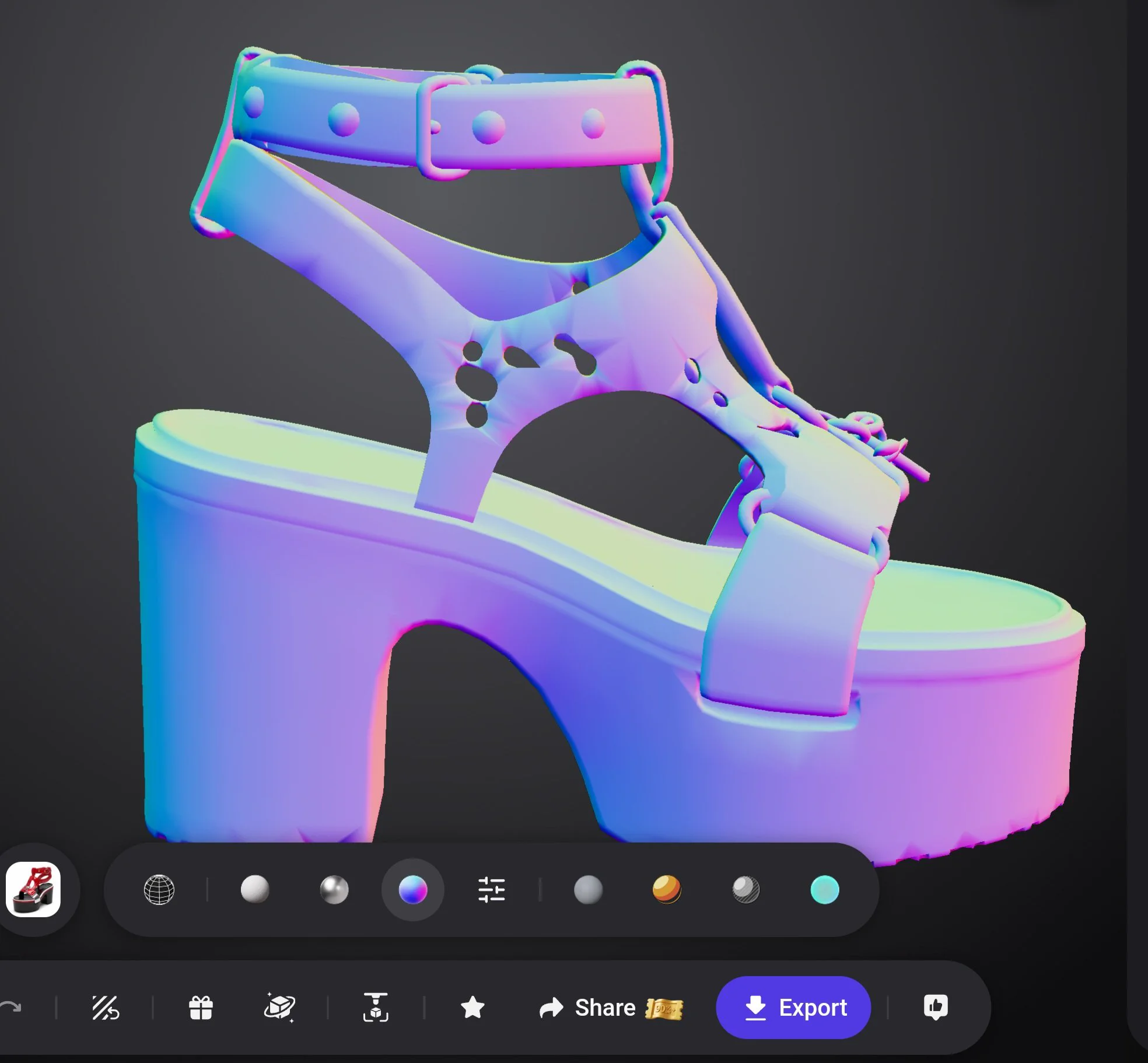Screen dimensions: 1148x1063
Task: Click the planet cube with sparkles icon
Action: click(x=279, y=1007)
